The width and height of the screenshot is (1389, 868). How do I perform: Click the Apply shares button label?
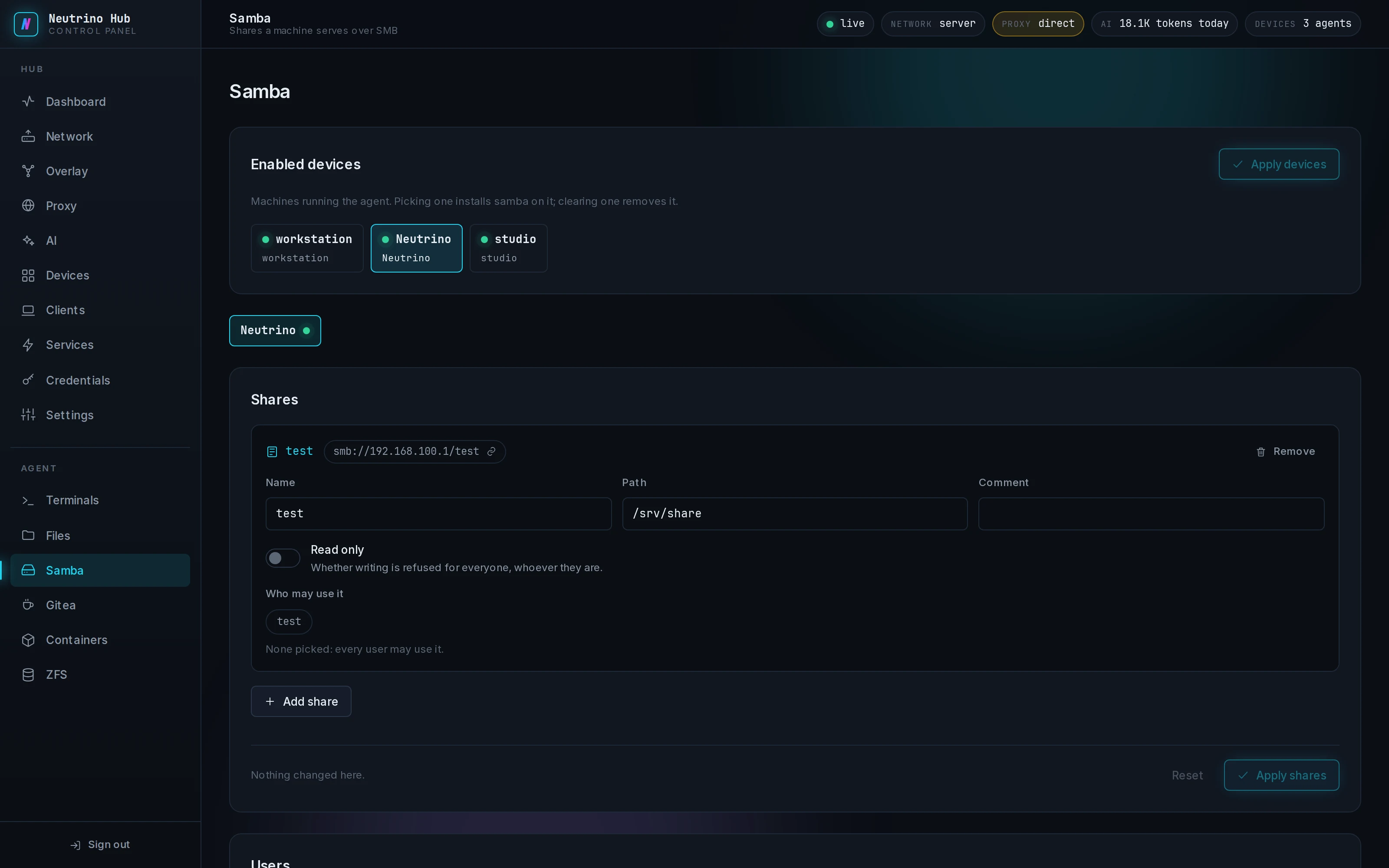[1291, 776]
